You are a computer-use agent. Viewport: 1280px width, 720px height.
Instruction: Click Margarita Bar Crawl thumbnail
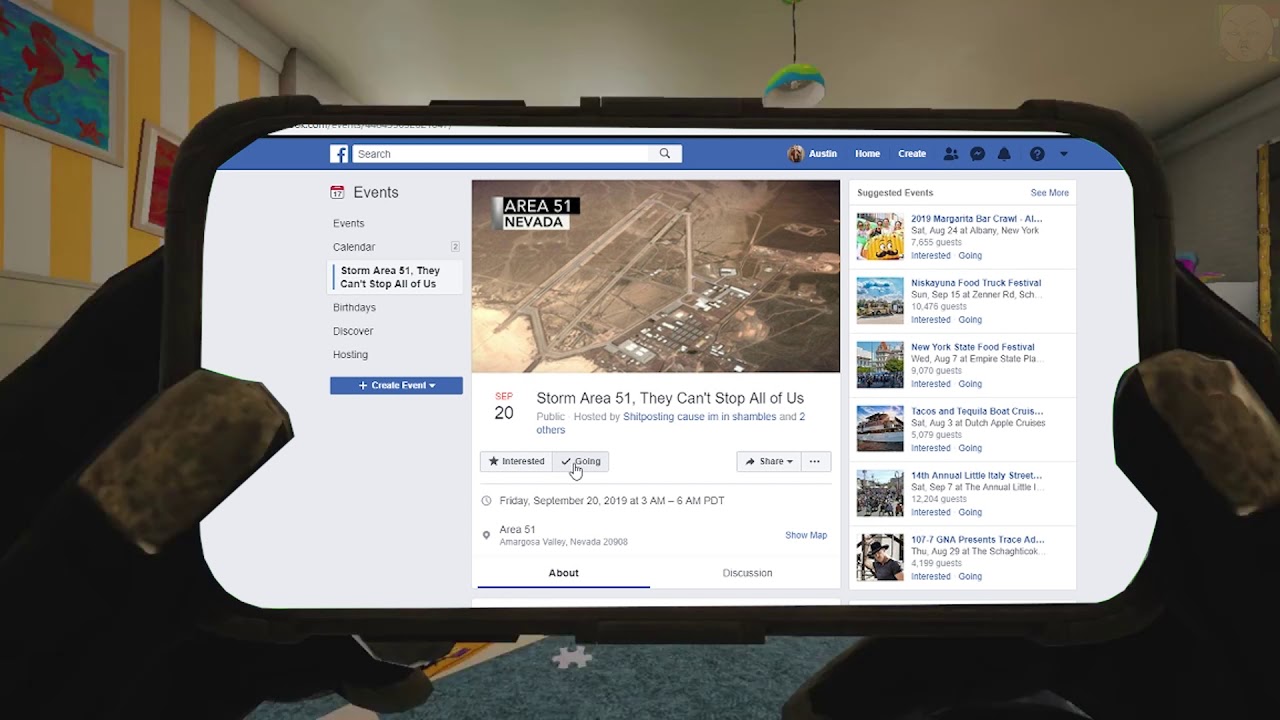click(x=880, y=236)
